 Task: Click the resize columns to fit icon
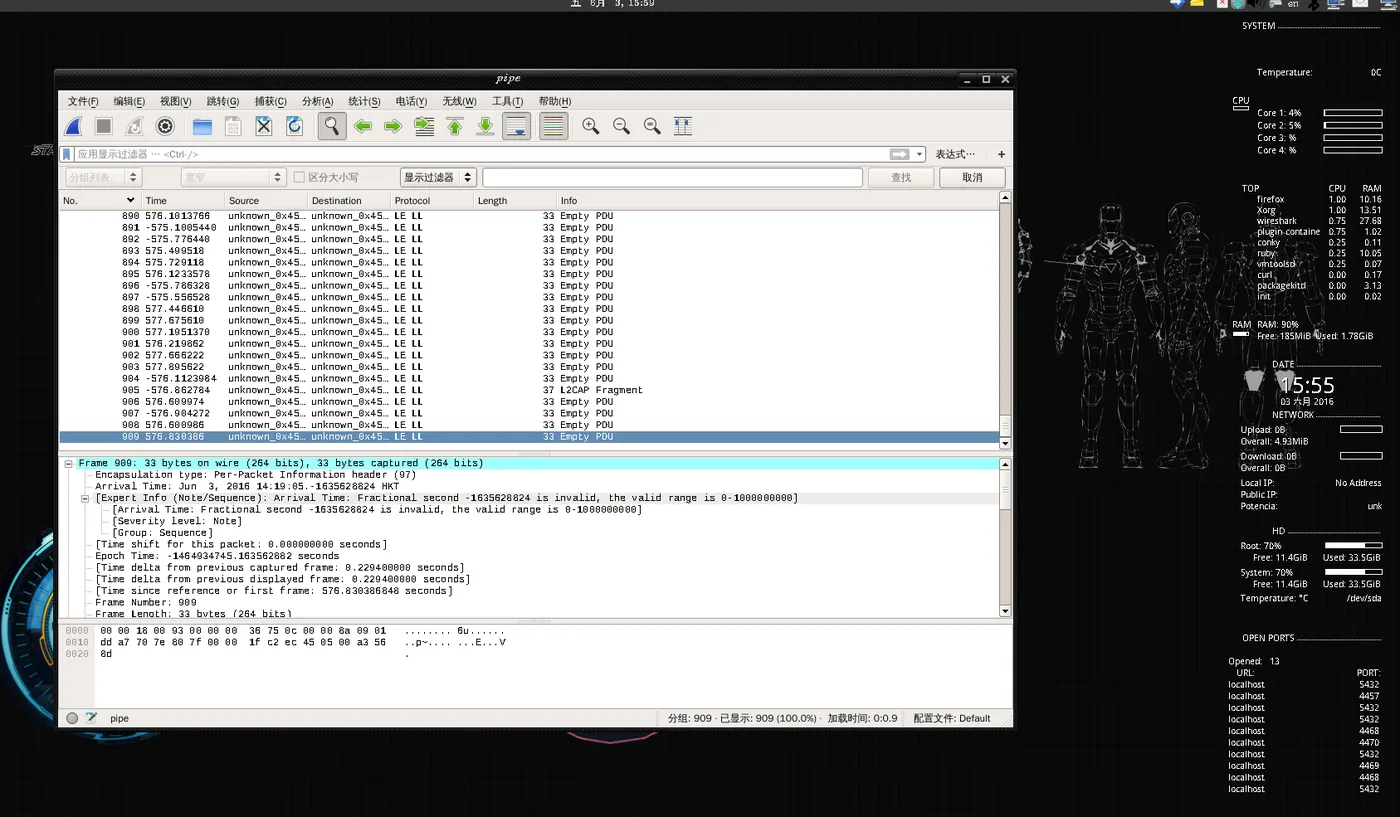(x=683, y=127)
